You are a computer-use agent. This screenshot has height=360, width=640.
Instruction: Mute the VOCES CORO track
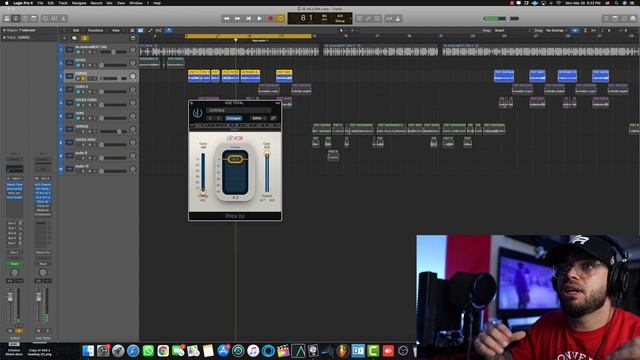tap(78, 105)
